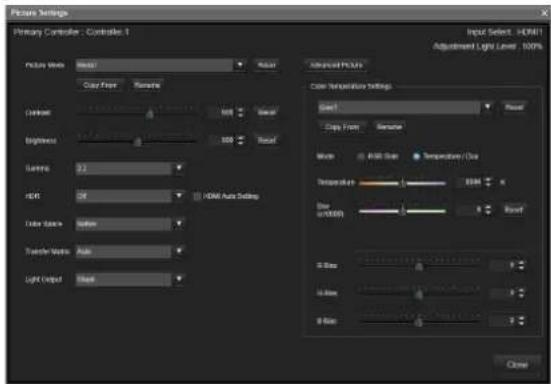Image resolution: width=551 pixels, height=384 pixels.
Task: Select the Temperature / Duv radio button
Action: pyautogui.click(x=416, y=156)
